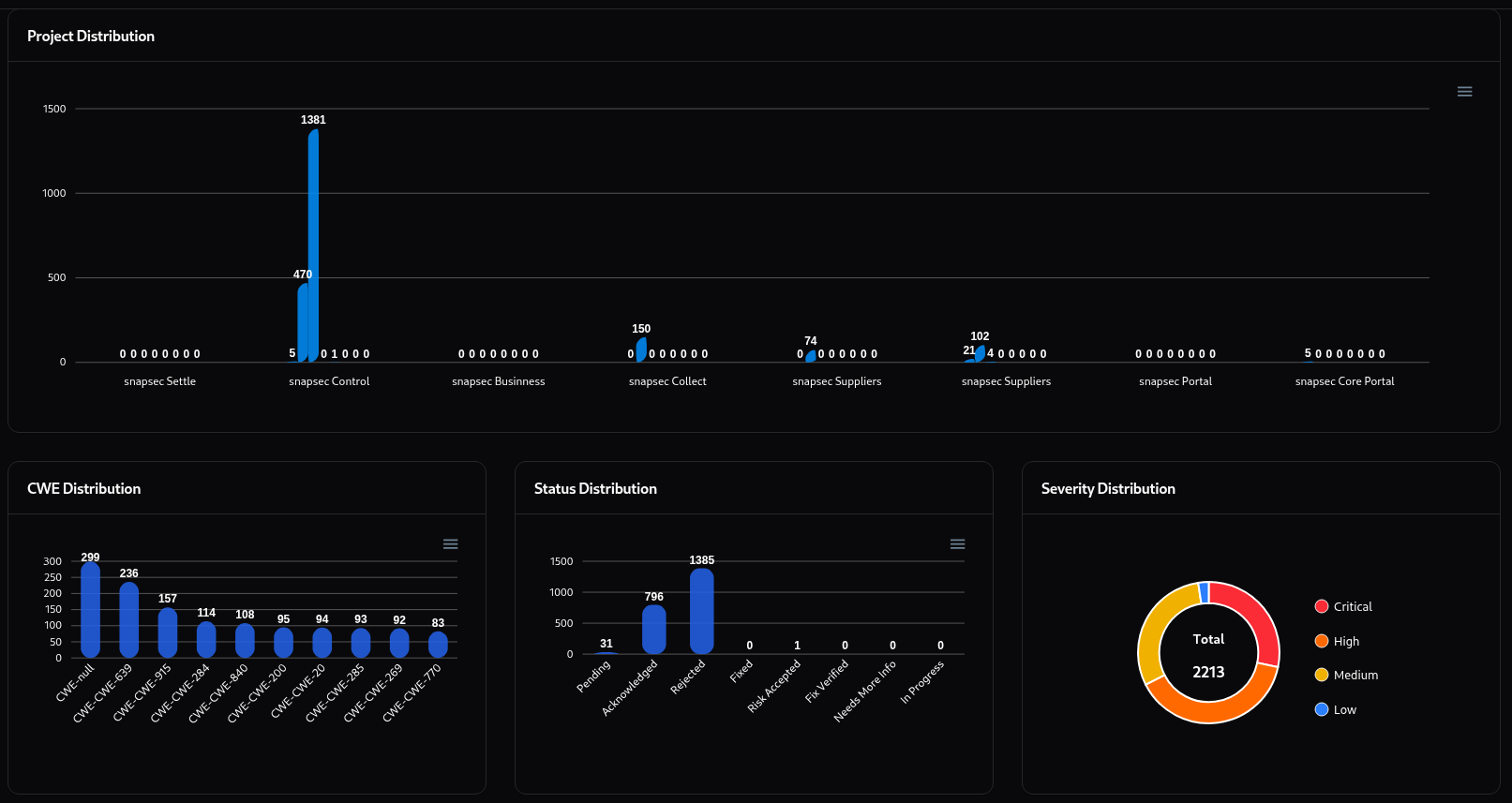Screen dimensions: 1512x803
Task: Click the Pending status axis label
Action: point(593,677)
